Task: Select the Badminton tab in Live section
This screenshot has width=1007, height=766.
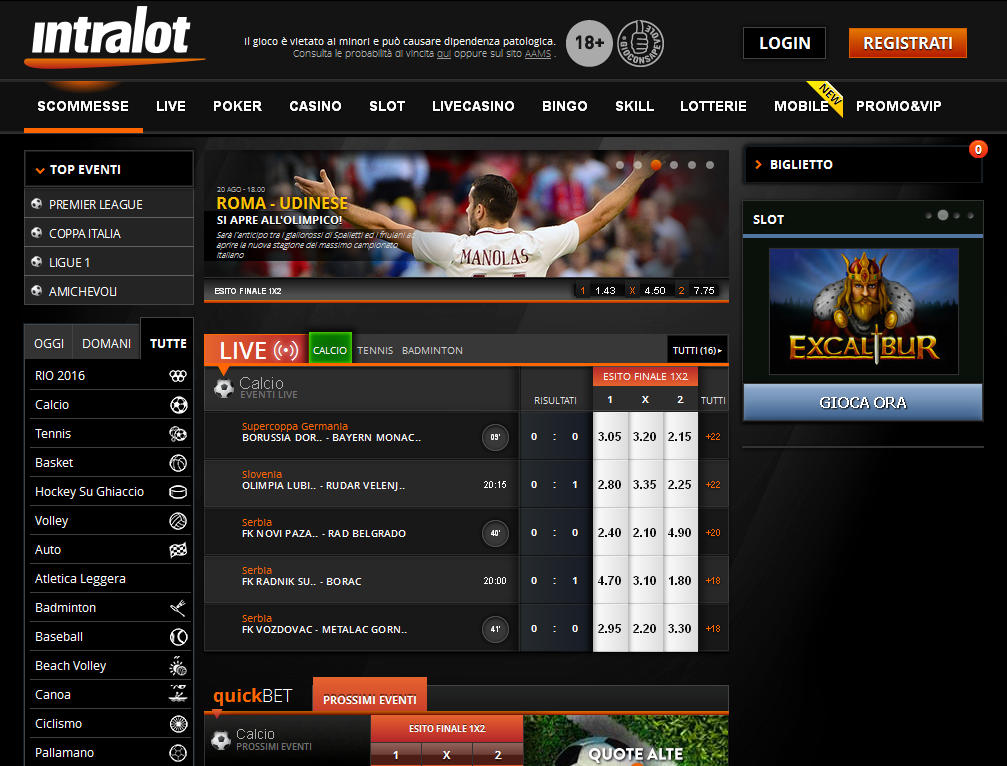Action: coord(432,351)
